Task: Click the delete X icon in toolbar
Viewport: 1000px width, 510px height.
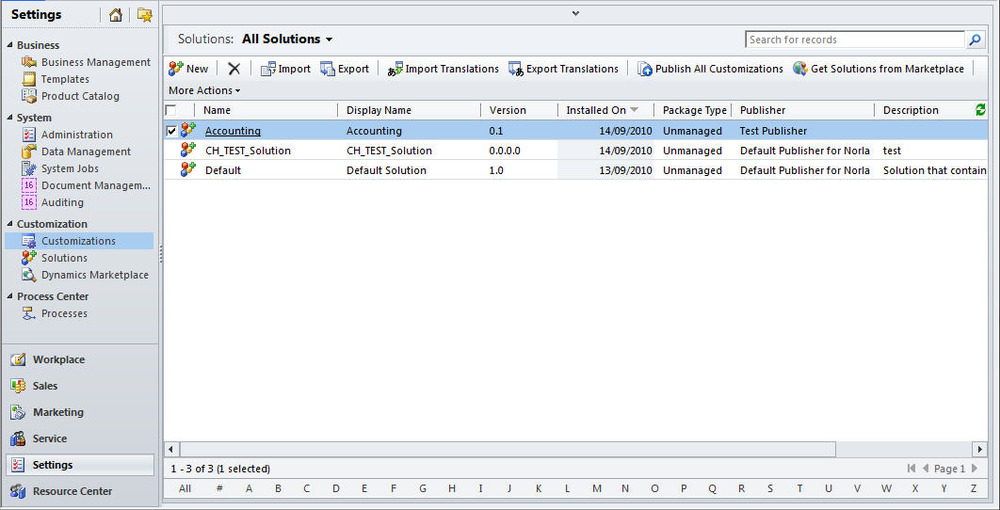Action: (234, 69)
